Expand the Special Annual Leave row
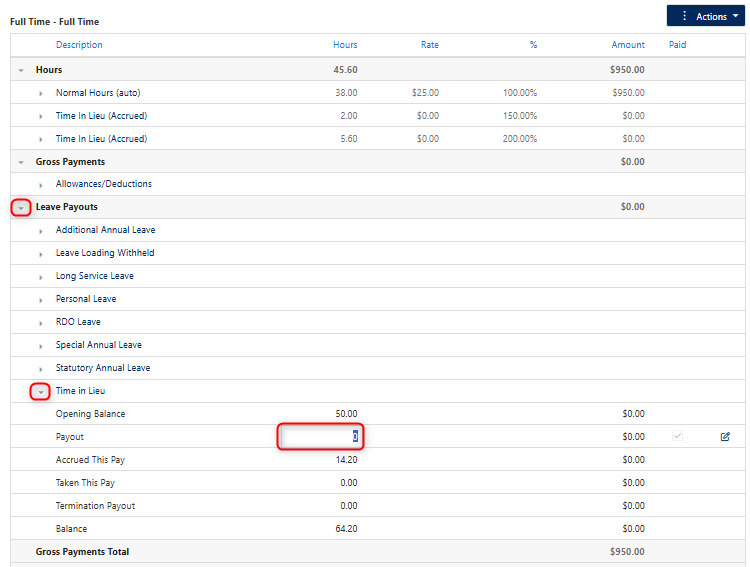The image size is (750, 567). tap(41, 346)
